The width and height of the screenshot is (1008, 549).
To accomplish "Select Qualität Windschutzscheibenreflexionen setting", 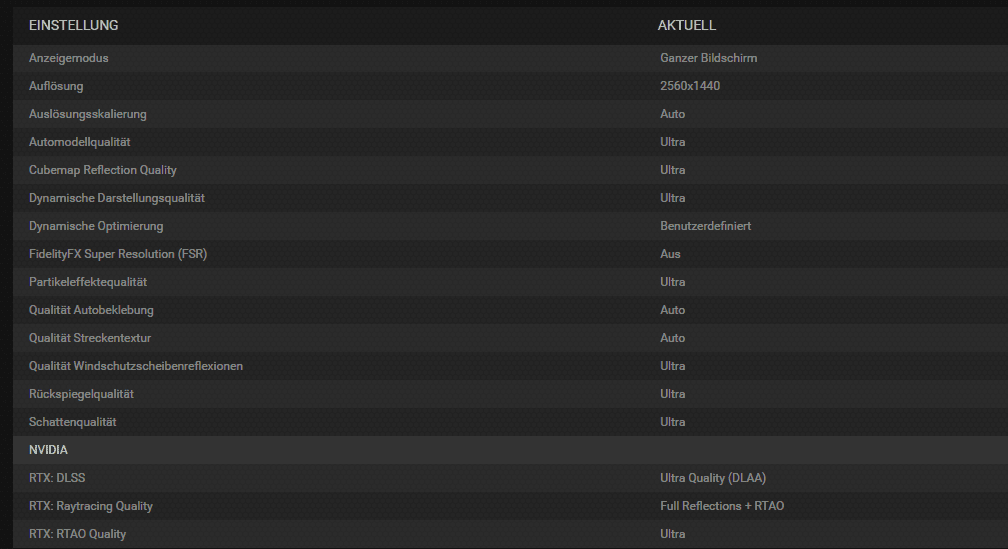I will coord(510,366).
